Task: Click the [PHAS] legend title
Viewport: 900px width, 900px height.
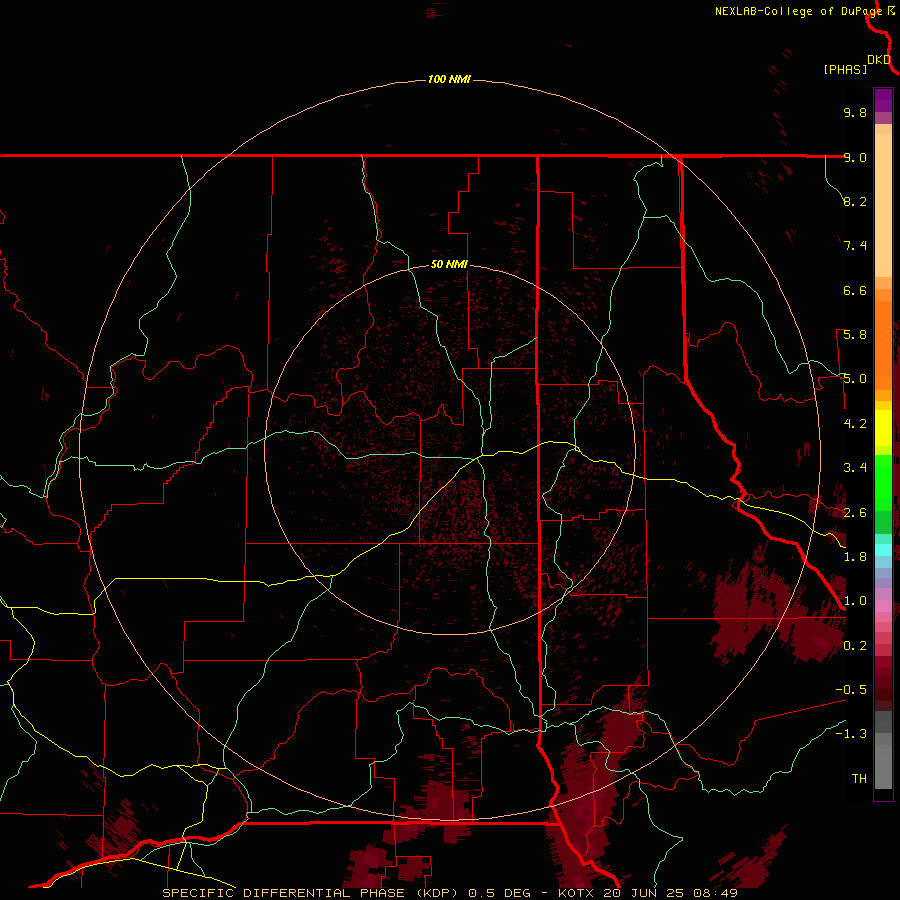Action: [845, 69]
